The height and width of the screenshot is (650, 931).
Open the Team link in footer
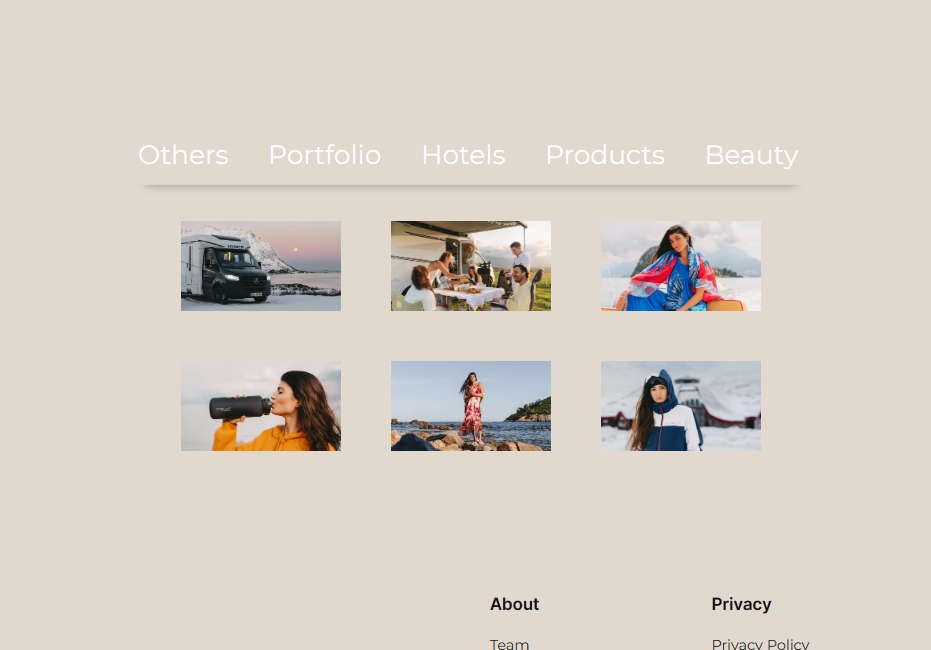point(509,644)
